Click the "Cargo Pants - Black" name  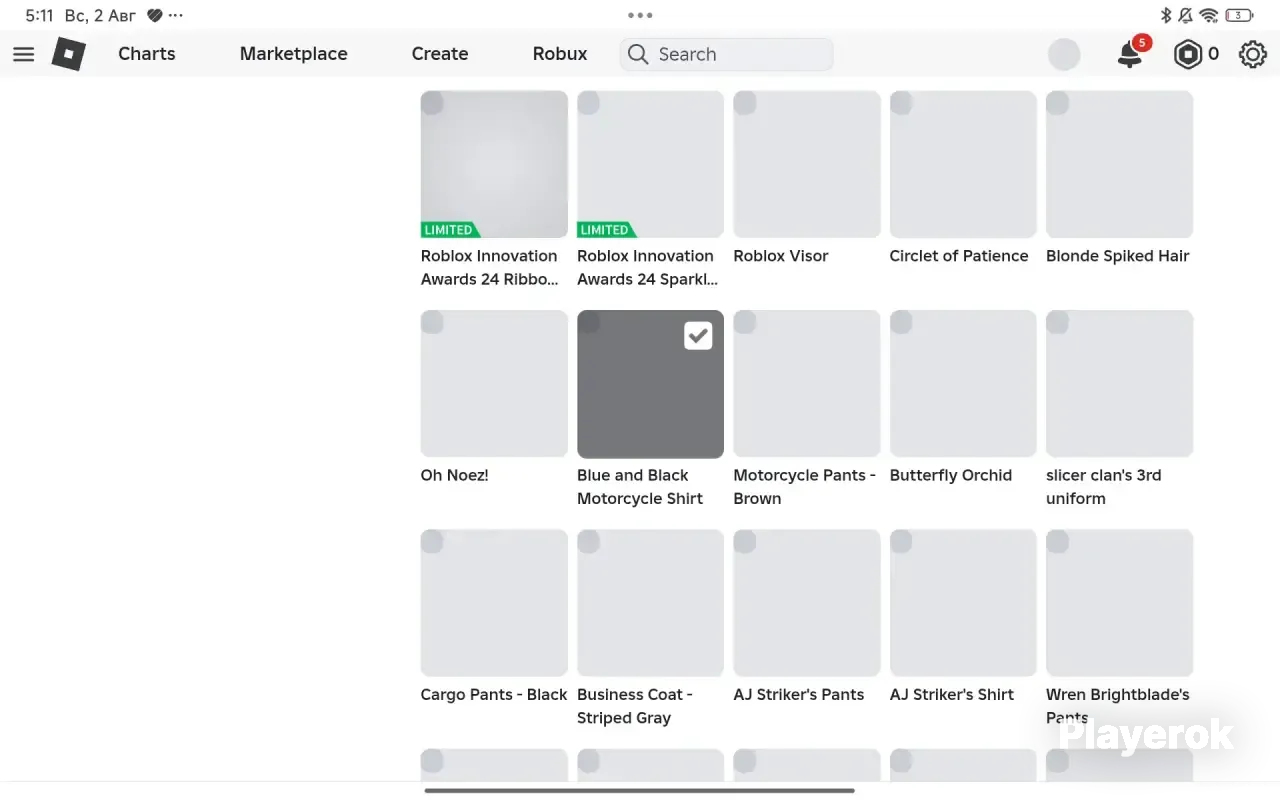494,694
